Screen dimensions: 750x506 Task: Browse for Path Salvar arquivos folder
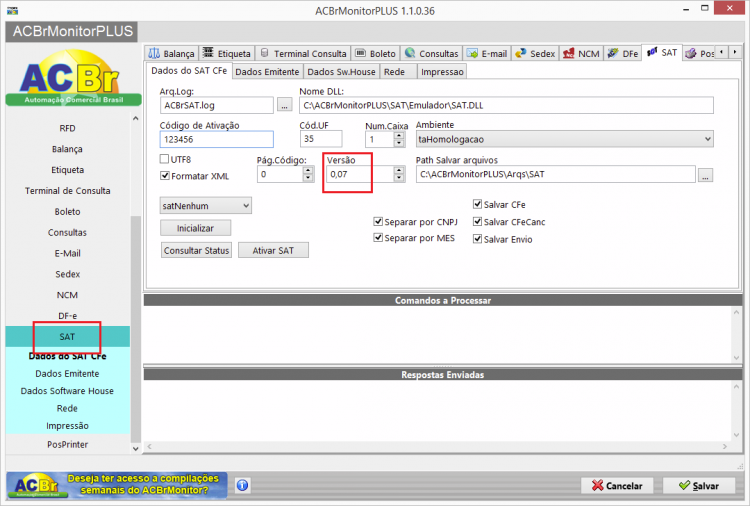[x=705, y=175]
